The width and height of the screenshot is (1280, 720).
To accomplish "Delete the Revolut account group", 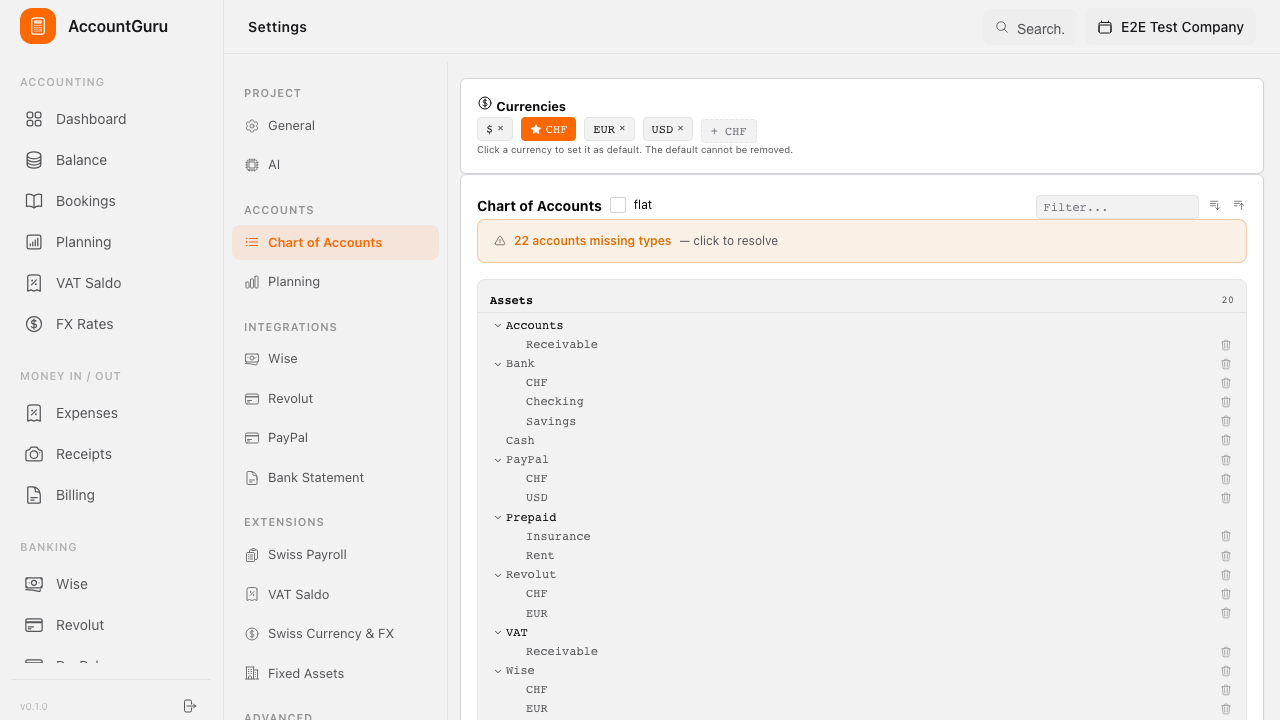I will point(1226,575).
